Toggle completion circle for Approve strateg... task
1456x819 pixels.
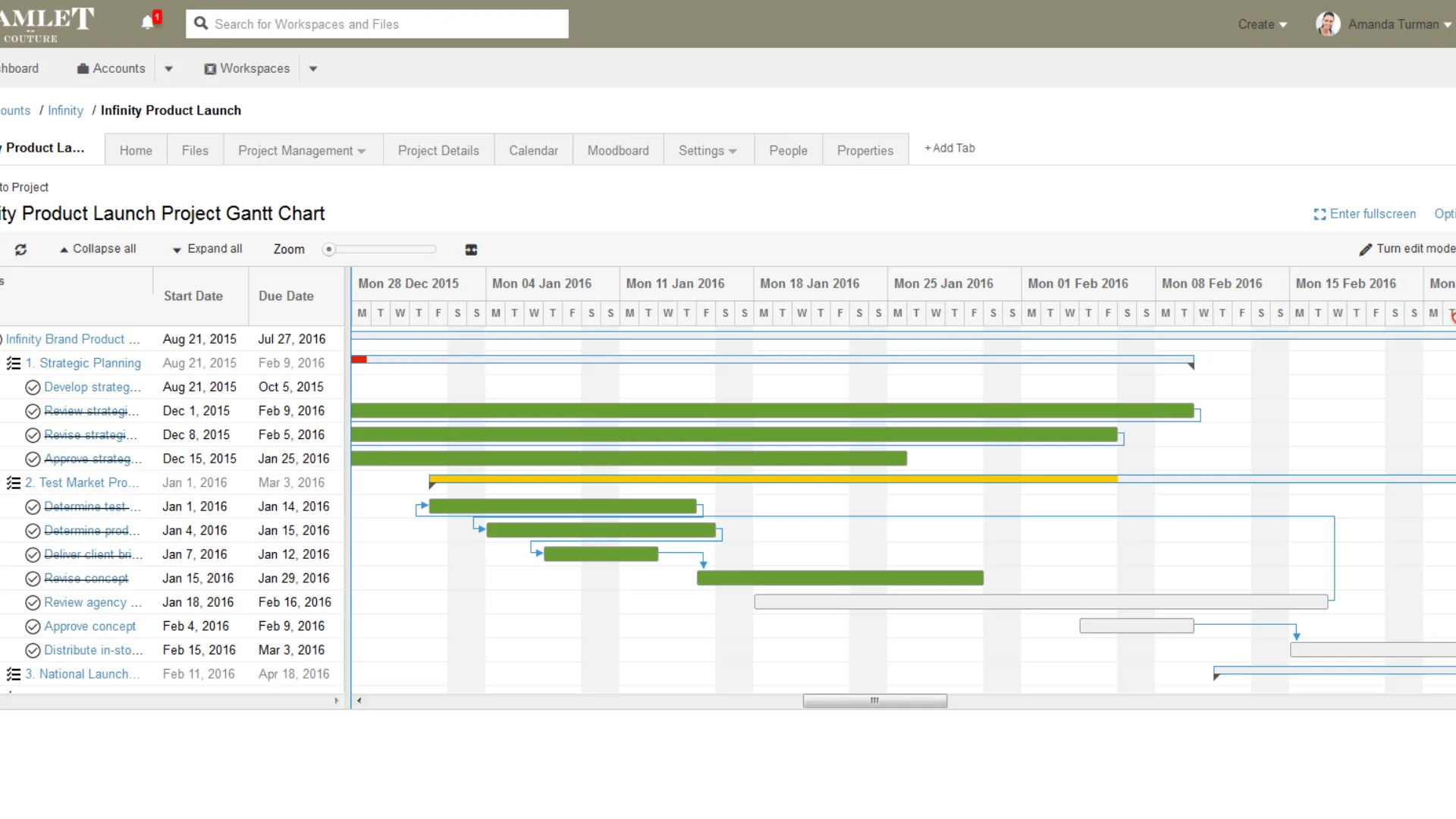tap(33, 460)
